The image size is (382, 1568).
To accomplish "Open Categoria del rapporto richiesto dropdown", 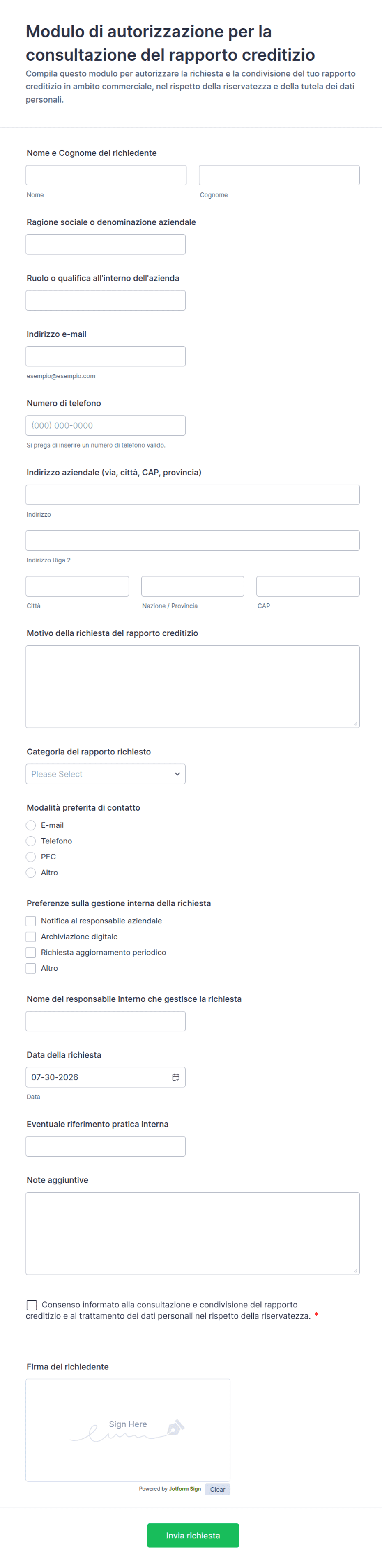I will click(106, 774).
